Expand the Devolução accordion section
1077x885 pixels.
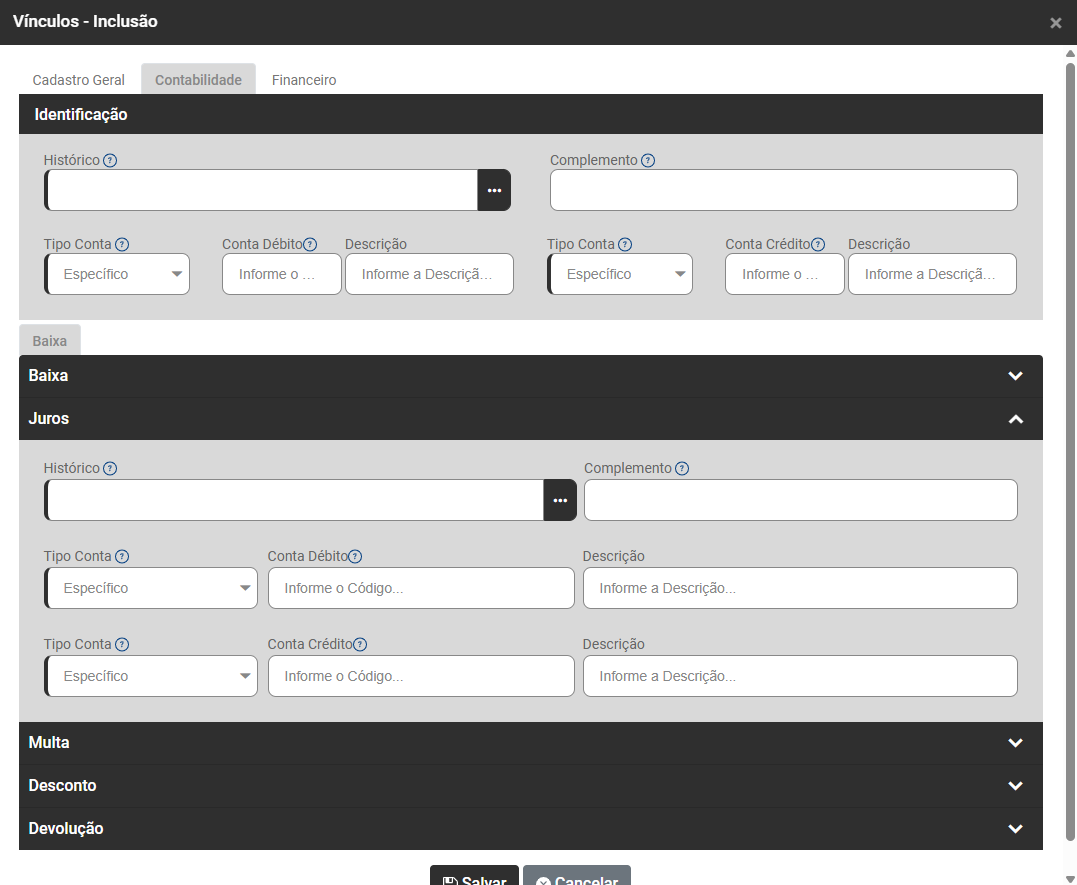point(531,828)
